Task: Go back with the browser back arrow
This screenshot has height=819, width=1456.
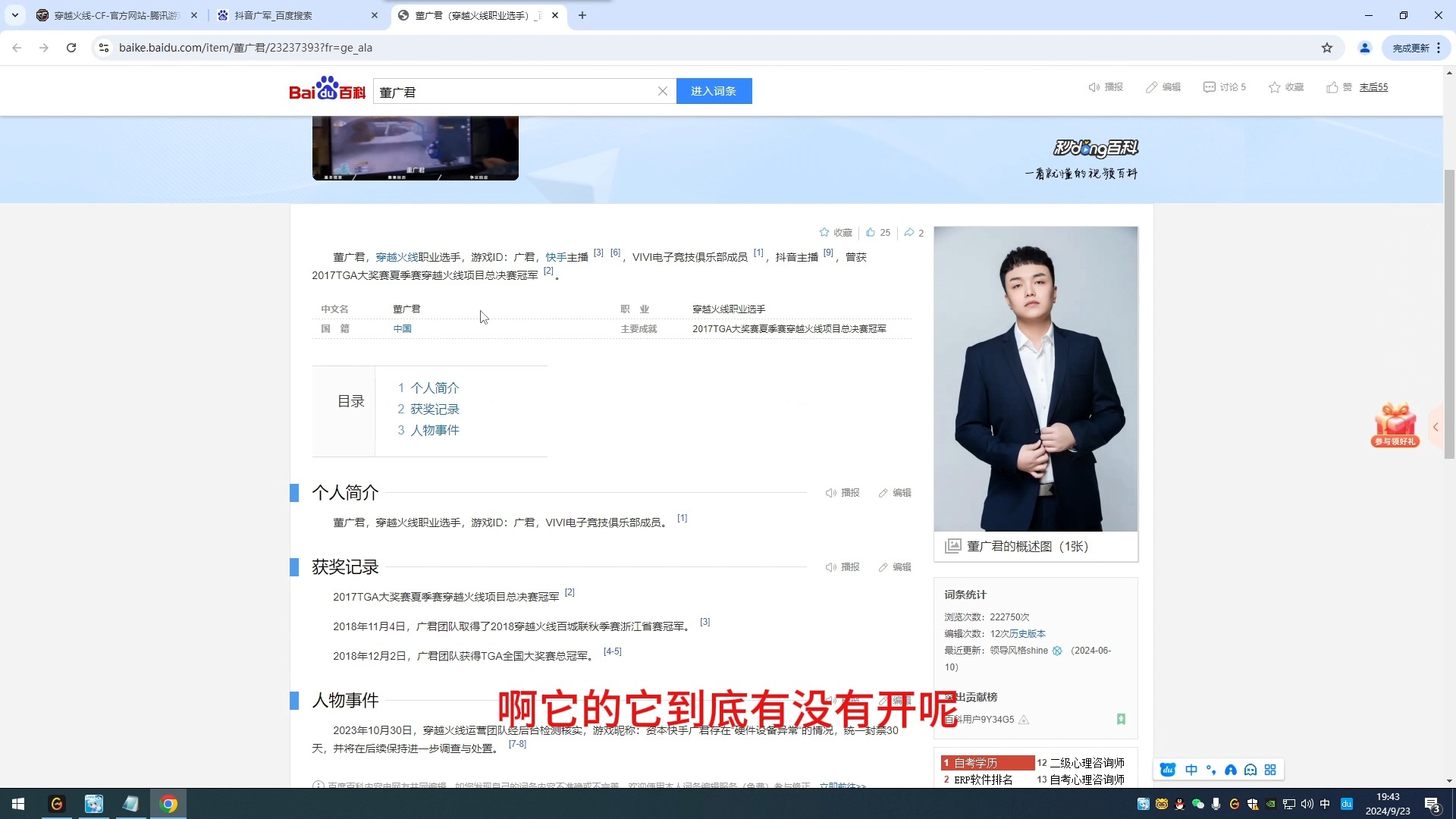Action: point(17,48)
